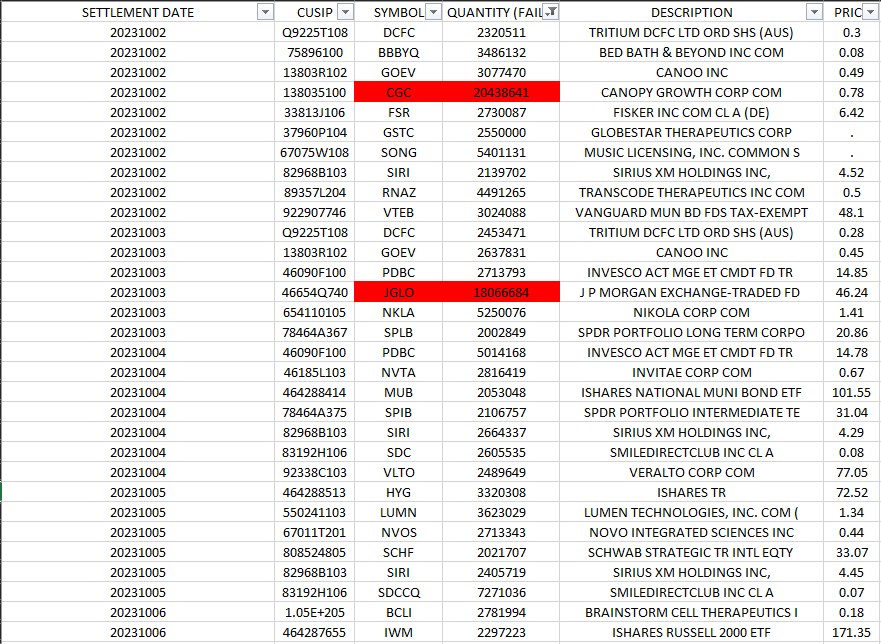Click the VTEB symbol cell

[398, 212]
